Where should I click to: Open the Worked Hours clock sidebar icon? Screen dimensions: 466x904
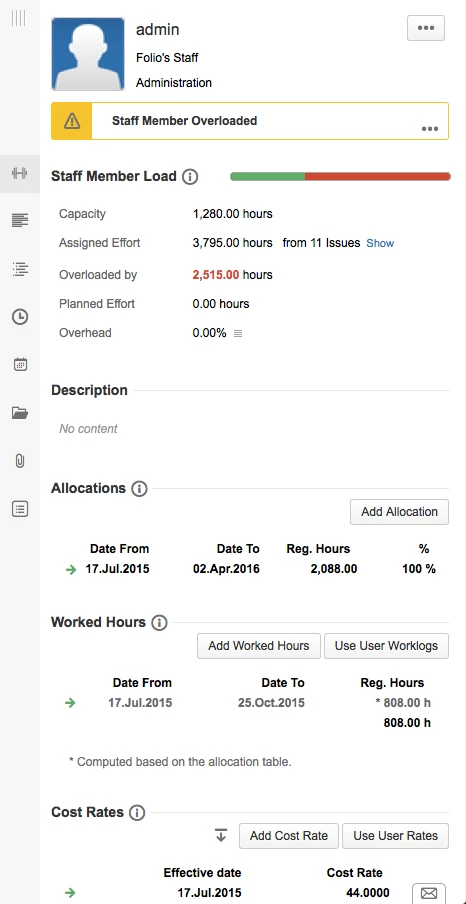point(20,317)
